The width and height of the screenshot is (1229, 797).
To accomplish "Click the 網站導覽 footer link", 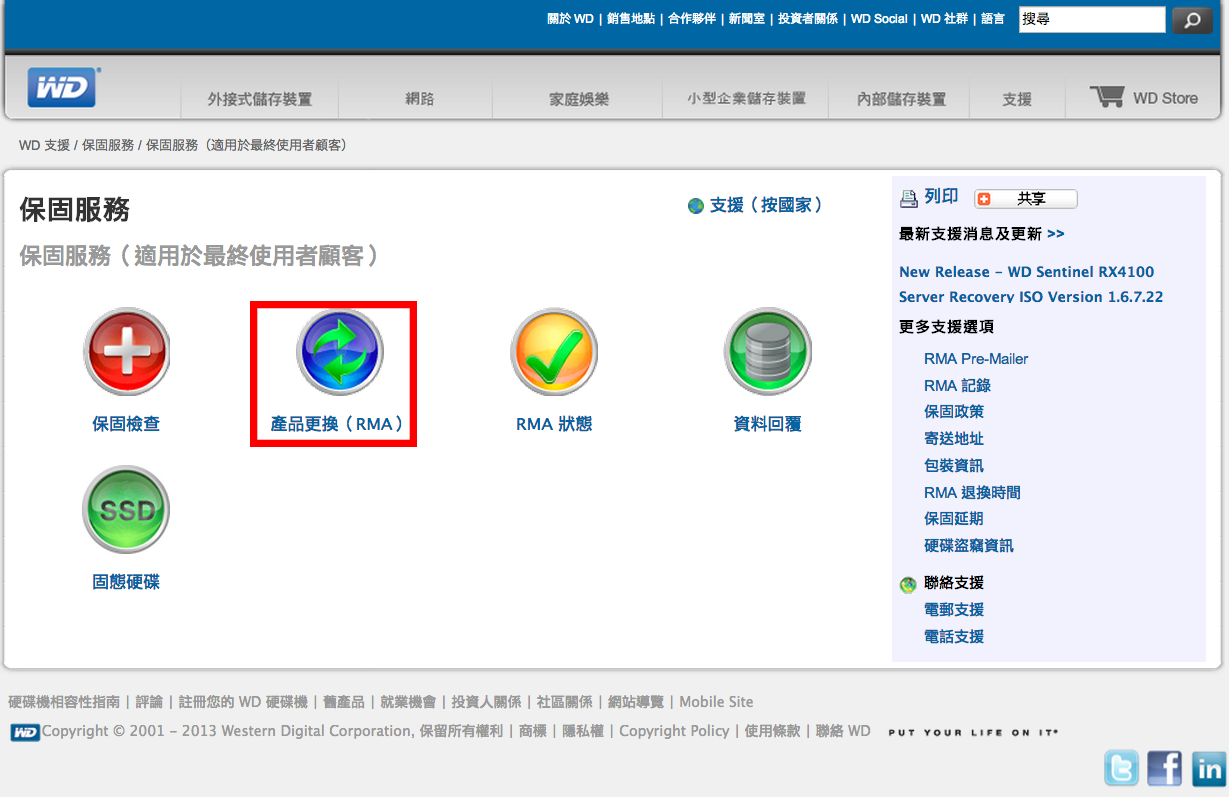I will pyautogui.click(x=636, y=702).
